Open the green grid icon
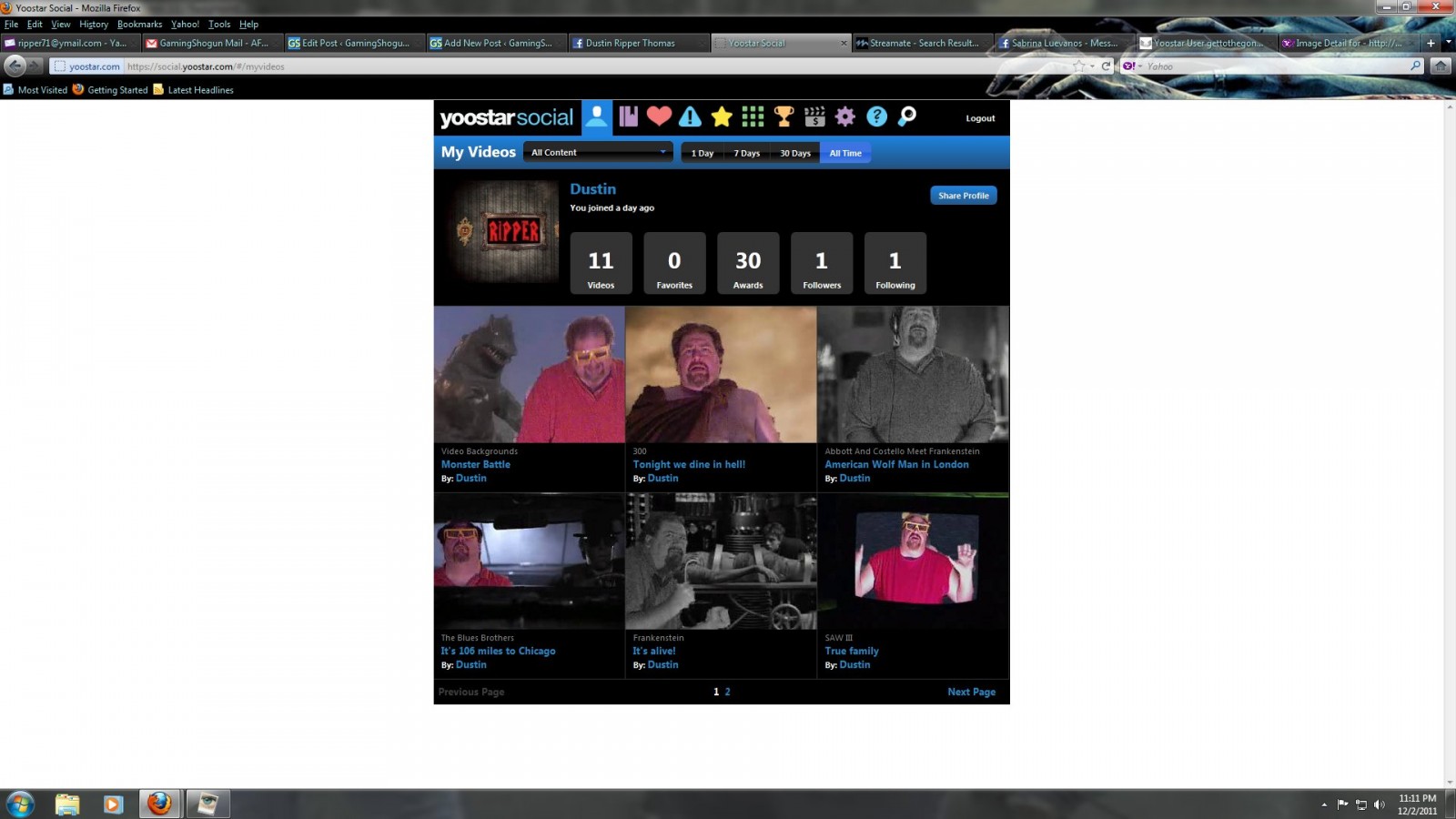This screenshot has width=1456, height=819. pos(753,116)
